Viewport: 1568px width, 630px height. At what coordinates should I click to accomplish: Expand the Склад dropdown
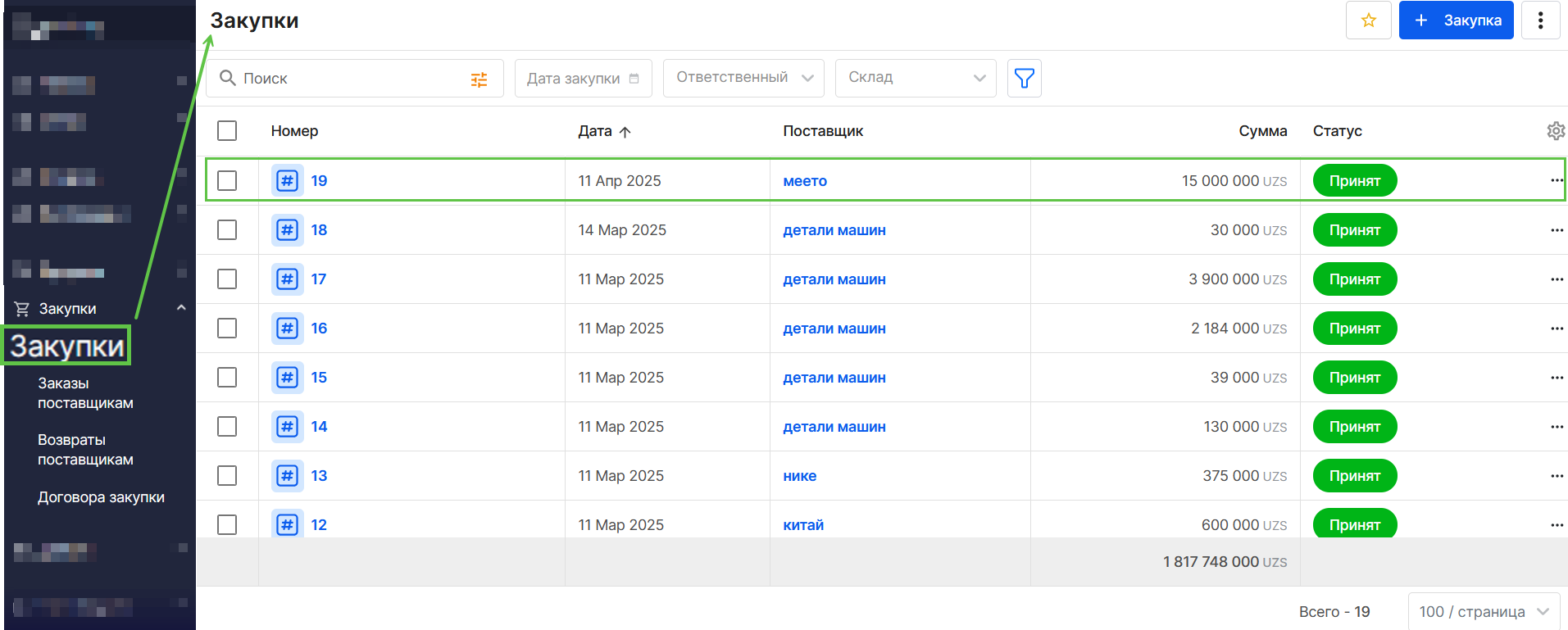(x=915, y=78)
